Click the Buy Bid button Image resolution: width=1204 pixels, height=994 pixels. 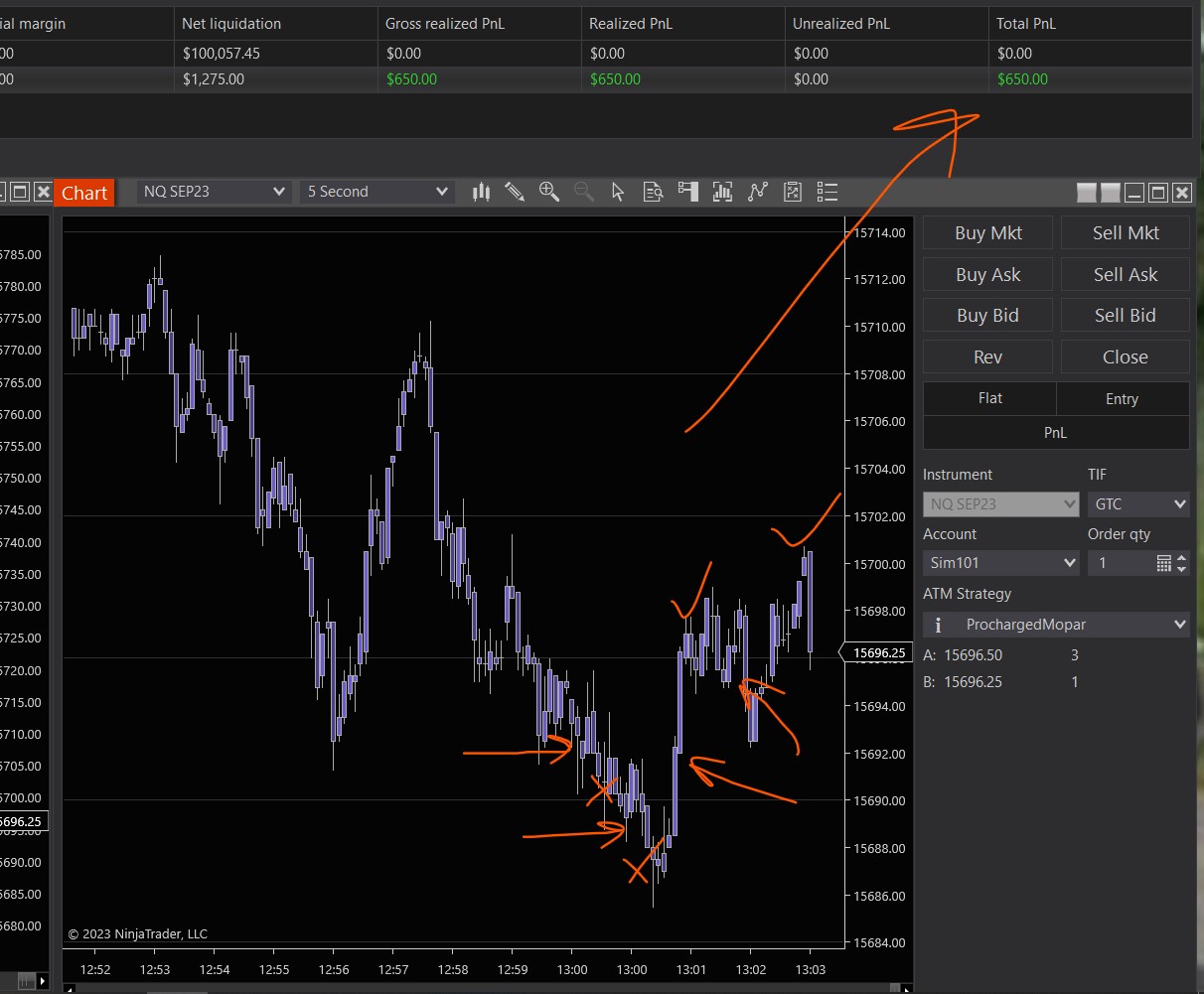988,315
